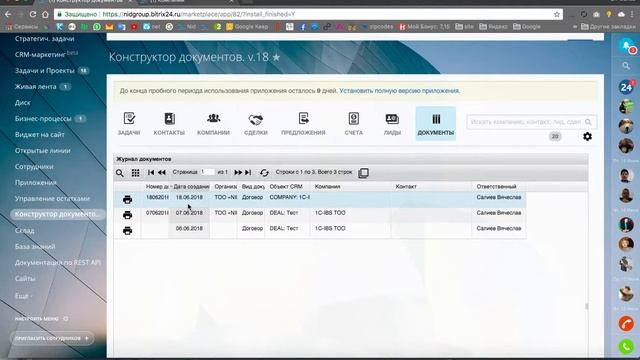The height and width of the screenshot is (360, 640).
Task: Open the Google Keep bookmark
Action: coord(247,27)
